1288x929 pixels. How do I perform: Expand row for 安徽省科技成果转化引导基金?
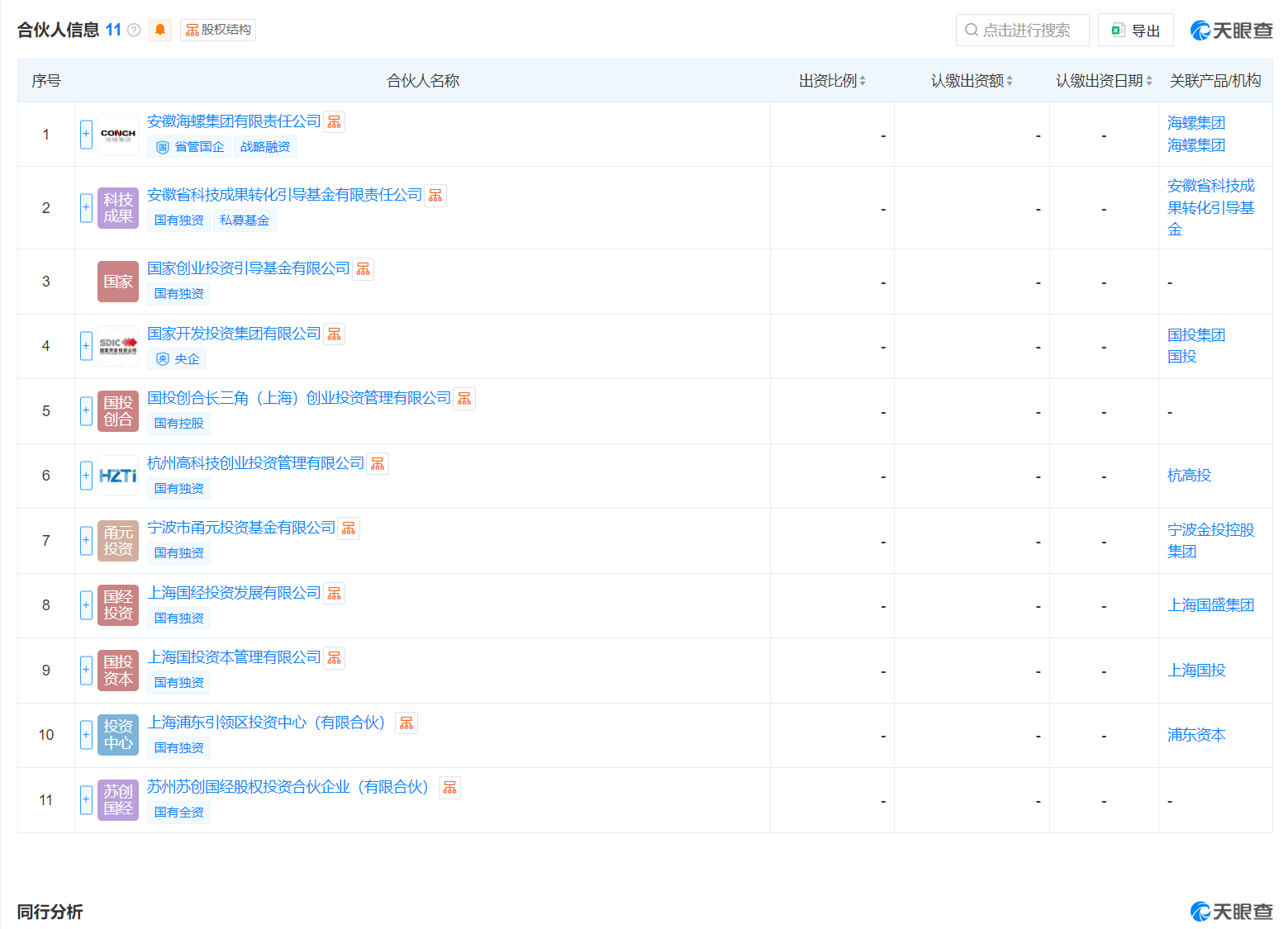[x=86, y=207]
